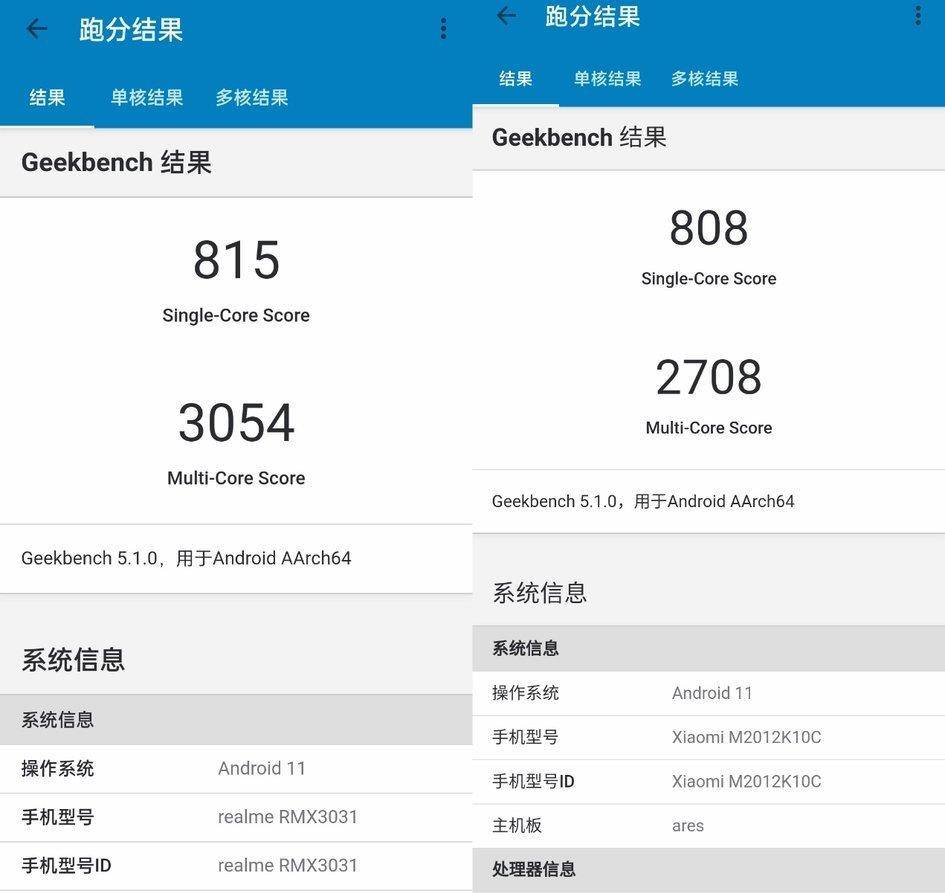Tap the 处理器信息 section header
Image resolution: width=945 pixels, height=893 pixels.
[708, 869]
